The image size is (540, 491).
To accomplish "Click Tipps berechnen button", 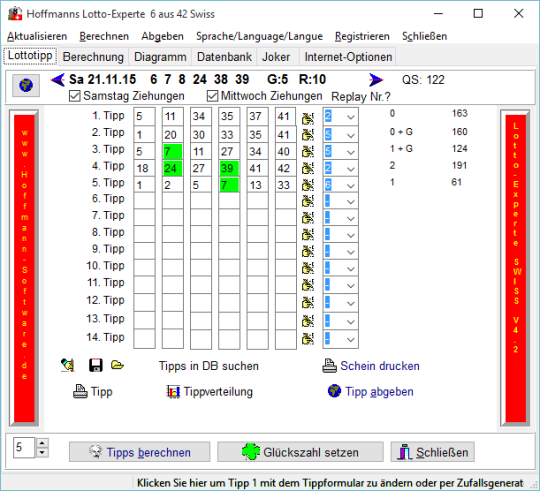I will [x=139, y=452].
